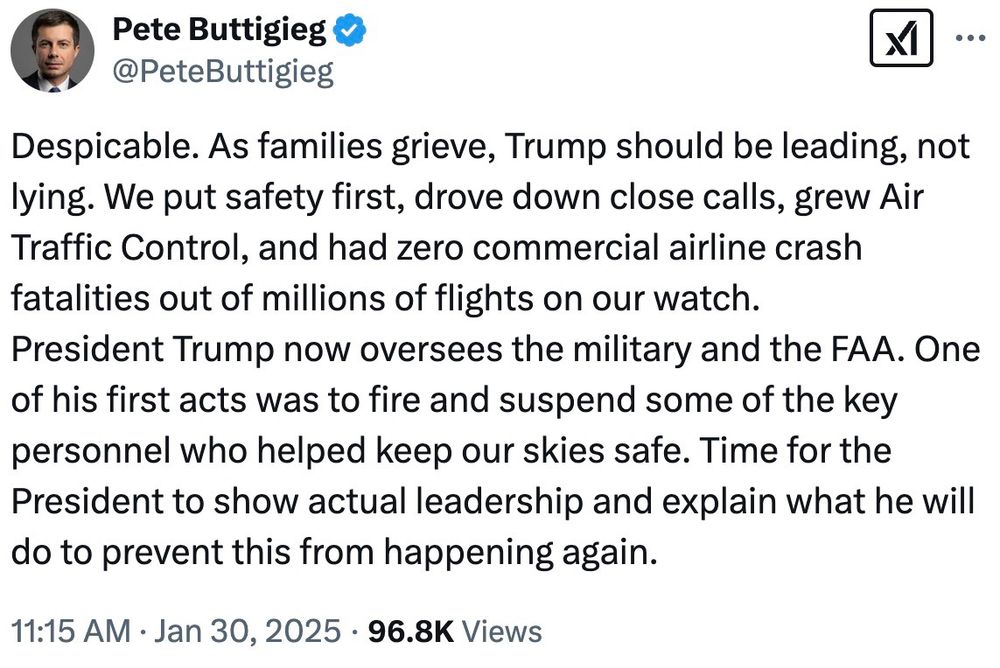View the 96.8K view count

[411, 631]
